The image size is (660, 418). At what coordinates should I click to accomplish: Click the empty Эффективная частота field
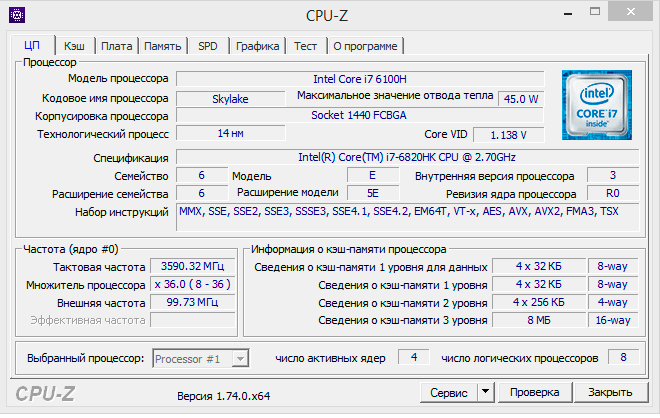[192, 320]
